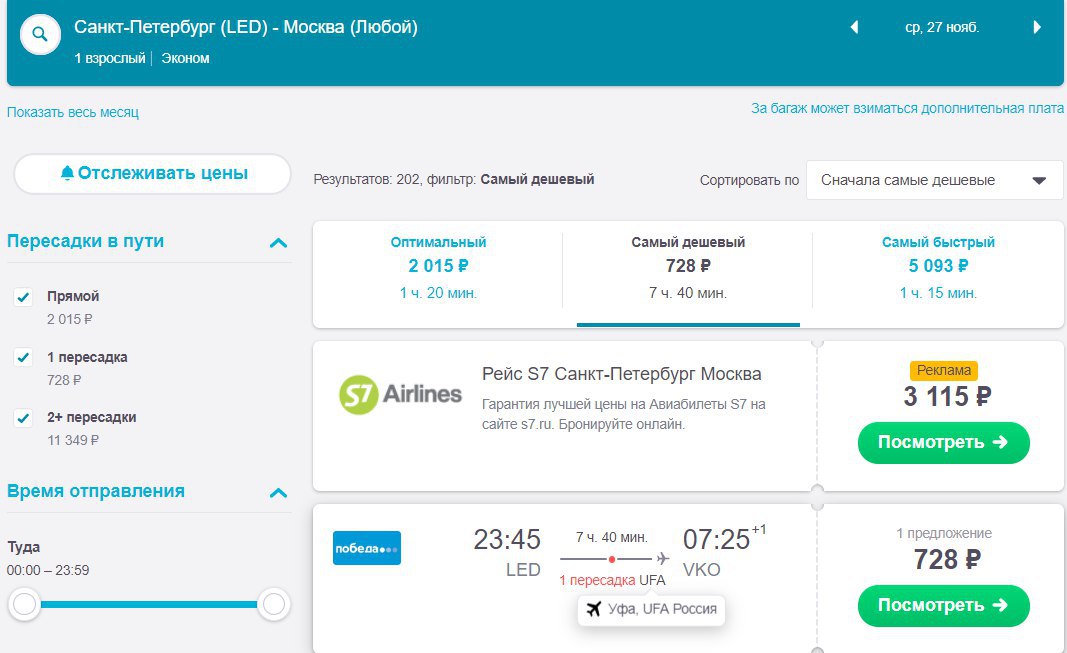
Task: Click the S7 Airlines logo
Action: point(401,396)
